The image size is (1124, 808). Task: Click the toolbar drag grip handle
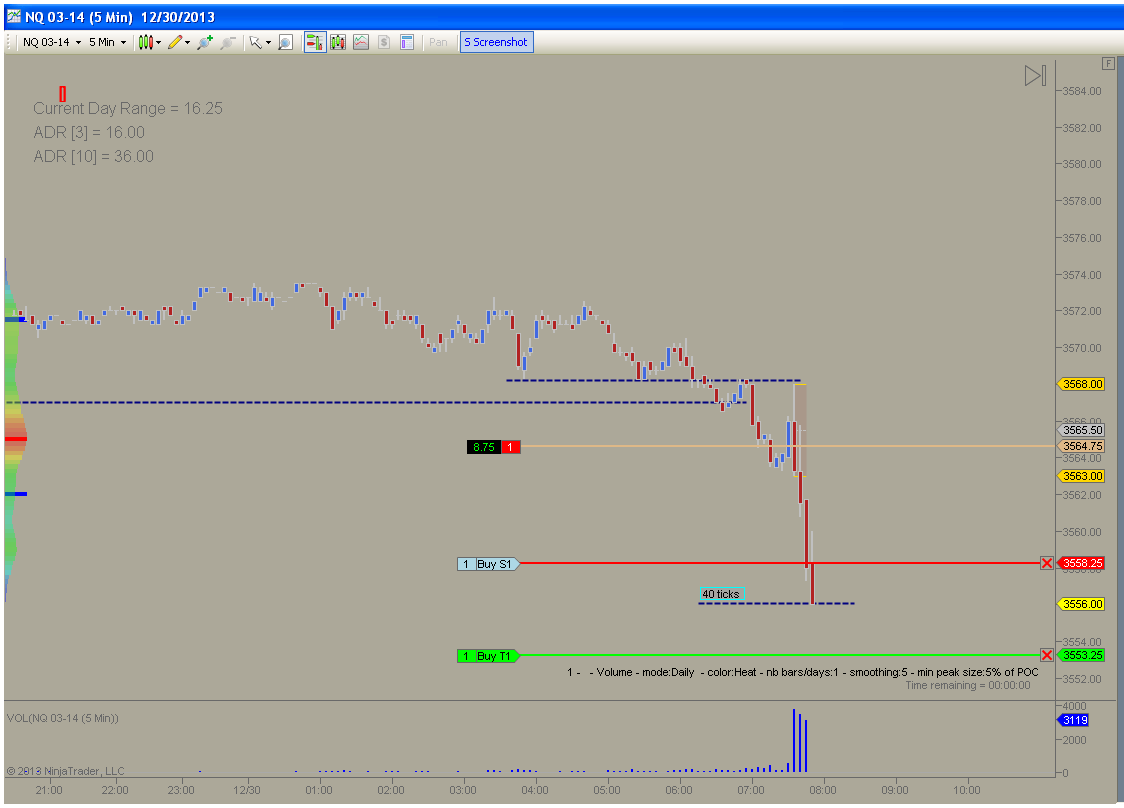(9, 42)
